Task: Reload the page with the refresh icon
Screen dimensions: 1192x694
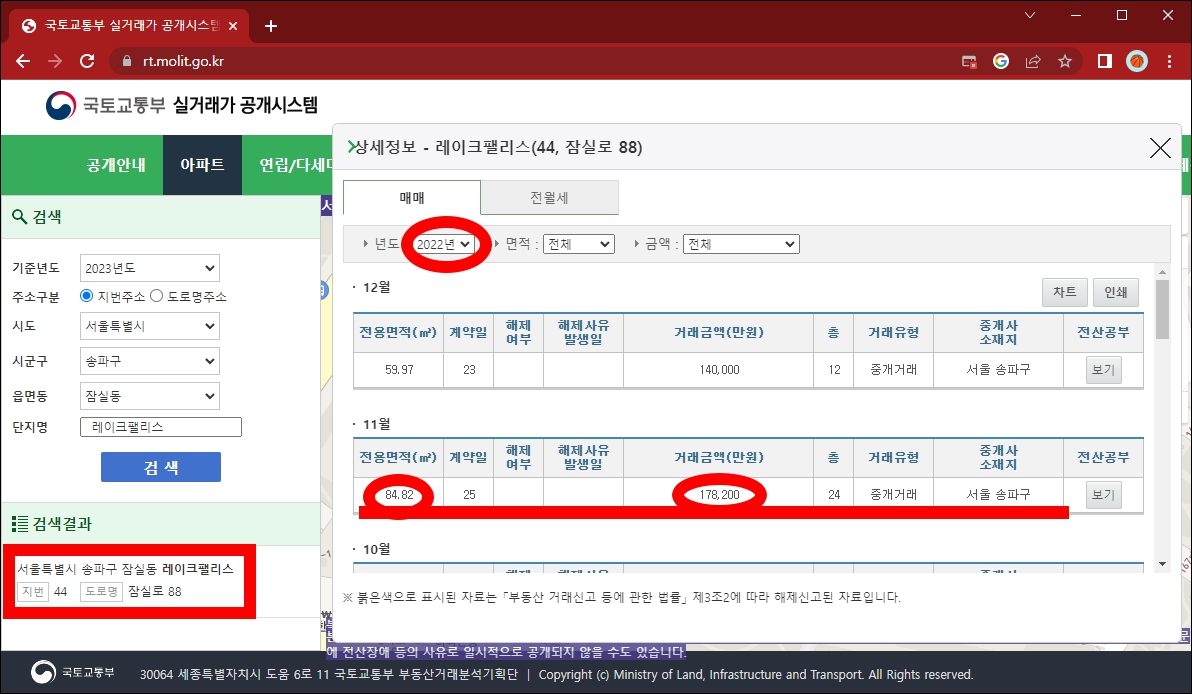Action: point(87,60)
